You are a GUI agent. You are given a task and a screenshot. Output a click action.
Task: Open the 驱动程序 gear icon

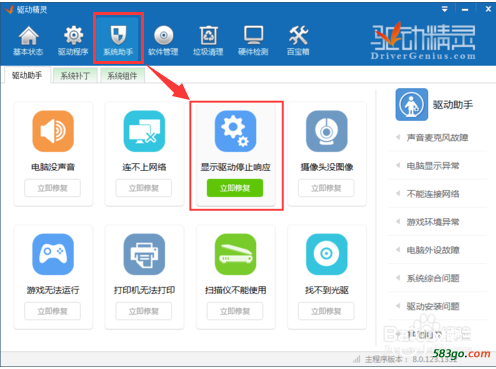[x=73, y=35]
